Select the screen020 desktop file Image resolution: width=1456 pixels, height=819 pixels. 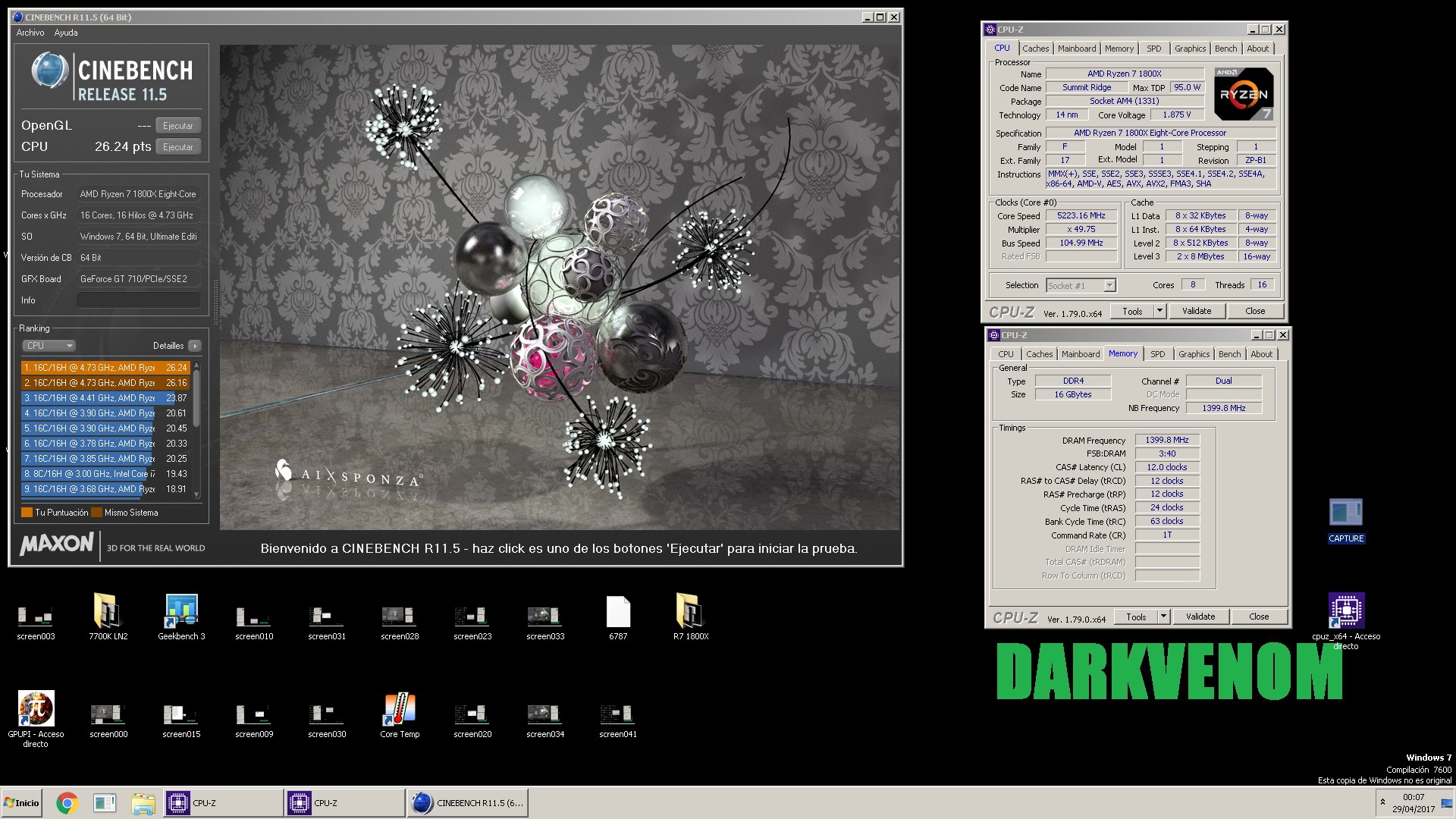pyautogui.click(x=472, y=720)
